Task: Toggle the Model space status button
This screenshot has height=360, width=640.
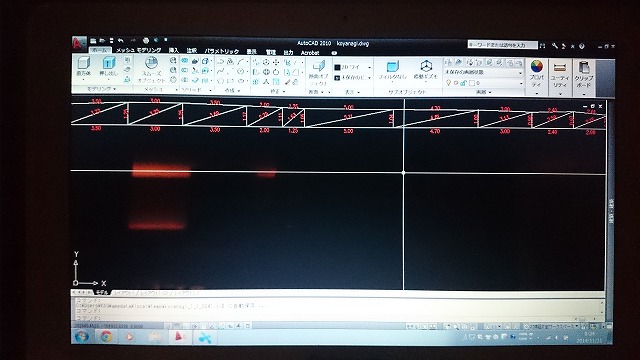Action: (413, 326)
